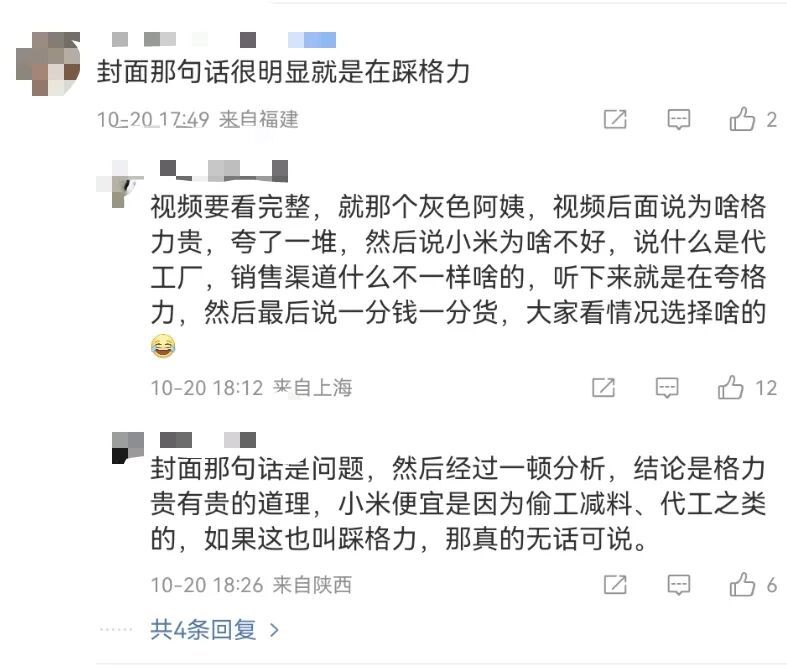
Task: Click the laughing emoji in the 上海 reply
Action: (x=162, y=347)
